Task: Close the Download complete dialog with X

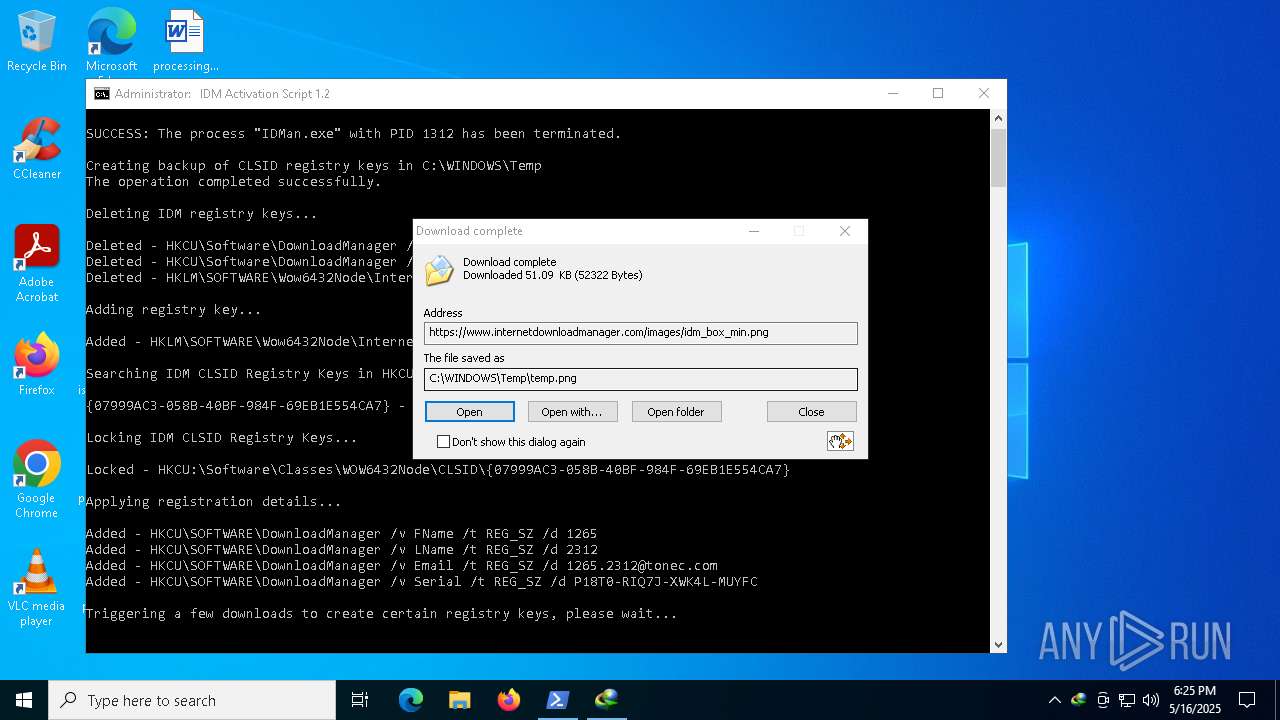Action: click(845, 231)
